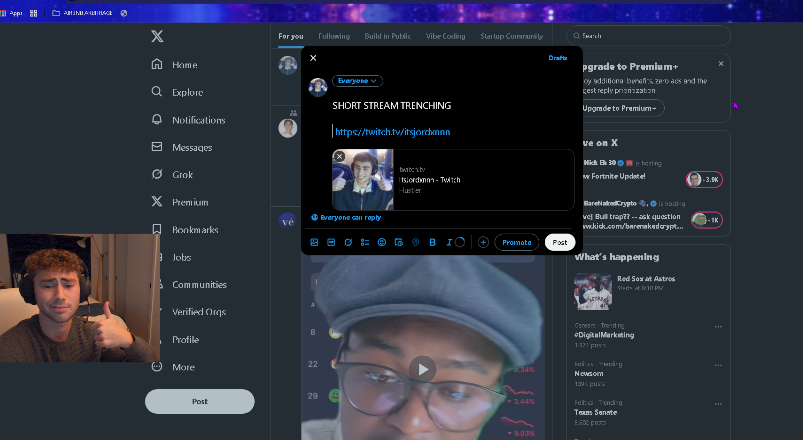
Task: Open the Explore page
Action: point(177,92)
